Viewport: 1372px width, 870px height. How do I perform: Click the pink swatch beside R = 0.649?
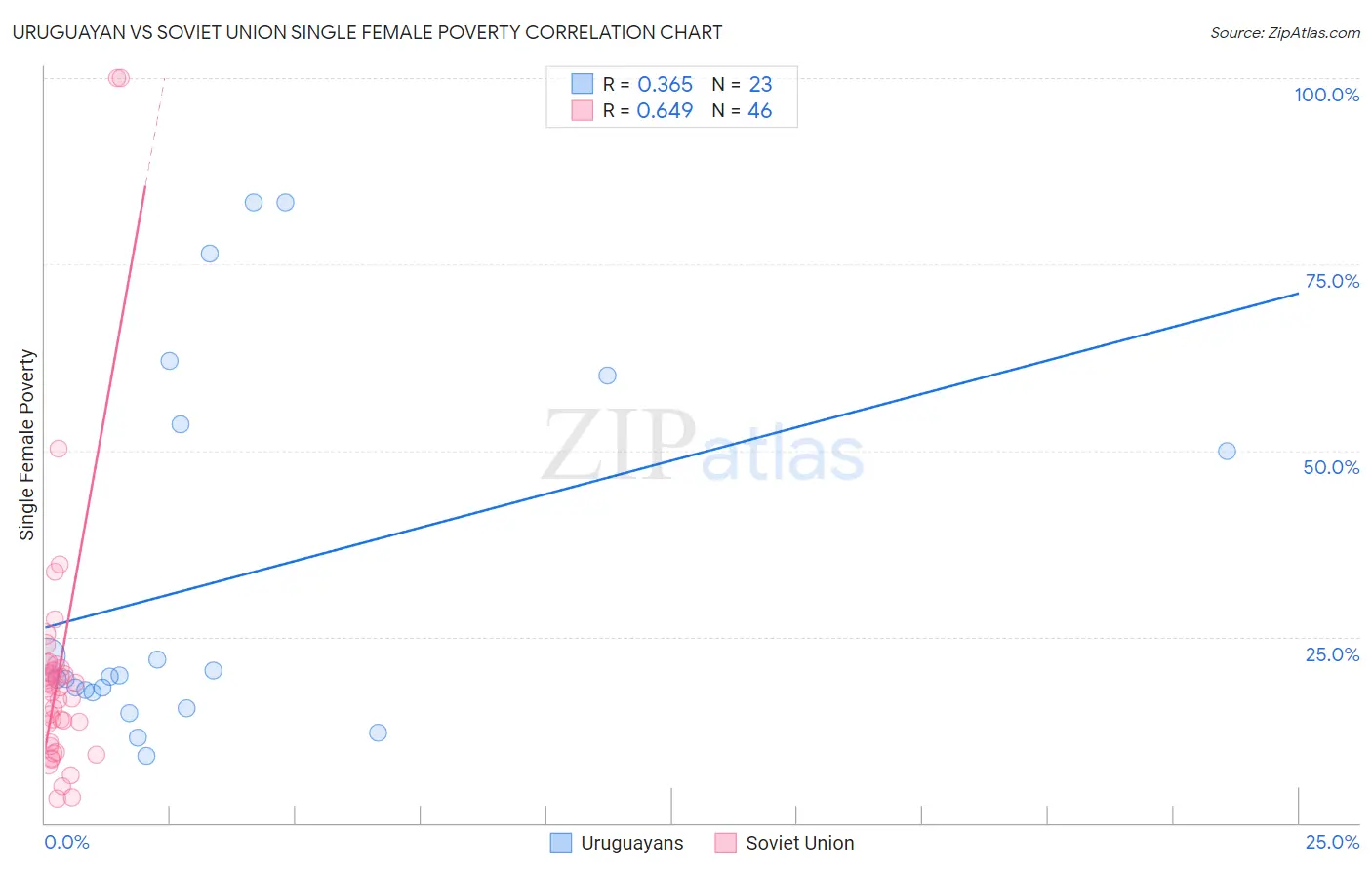583,110
